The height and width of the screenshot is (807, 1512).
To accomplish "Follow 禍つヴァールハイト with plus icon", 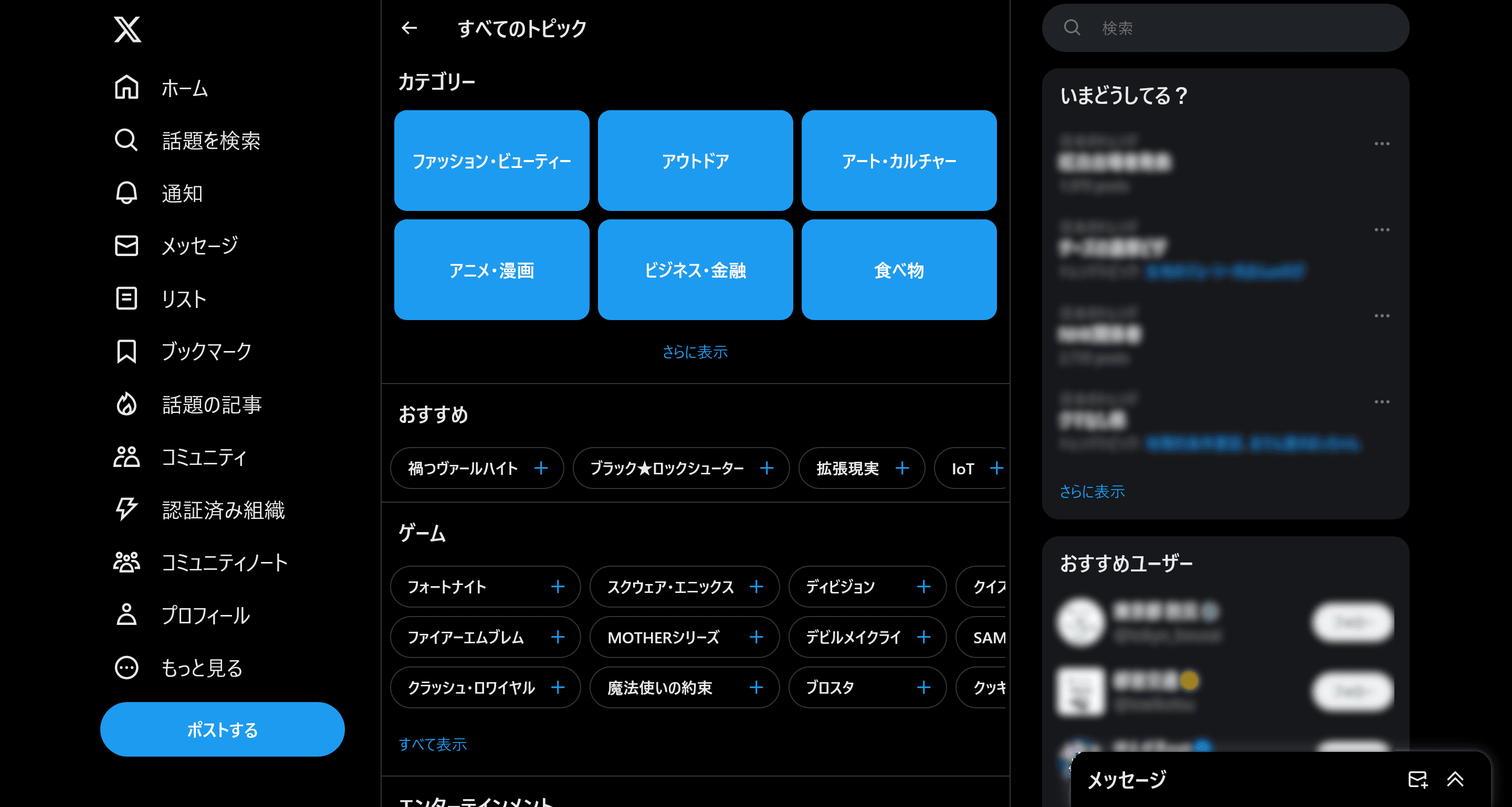I will [541, 468].
